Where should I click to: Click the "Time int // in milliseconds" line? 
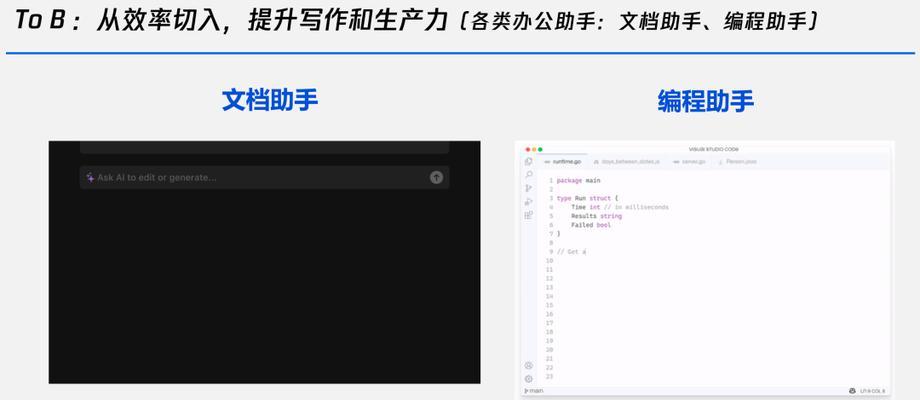coord(620,207)
